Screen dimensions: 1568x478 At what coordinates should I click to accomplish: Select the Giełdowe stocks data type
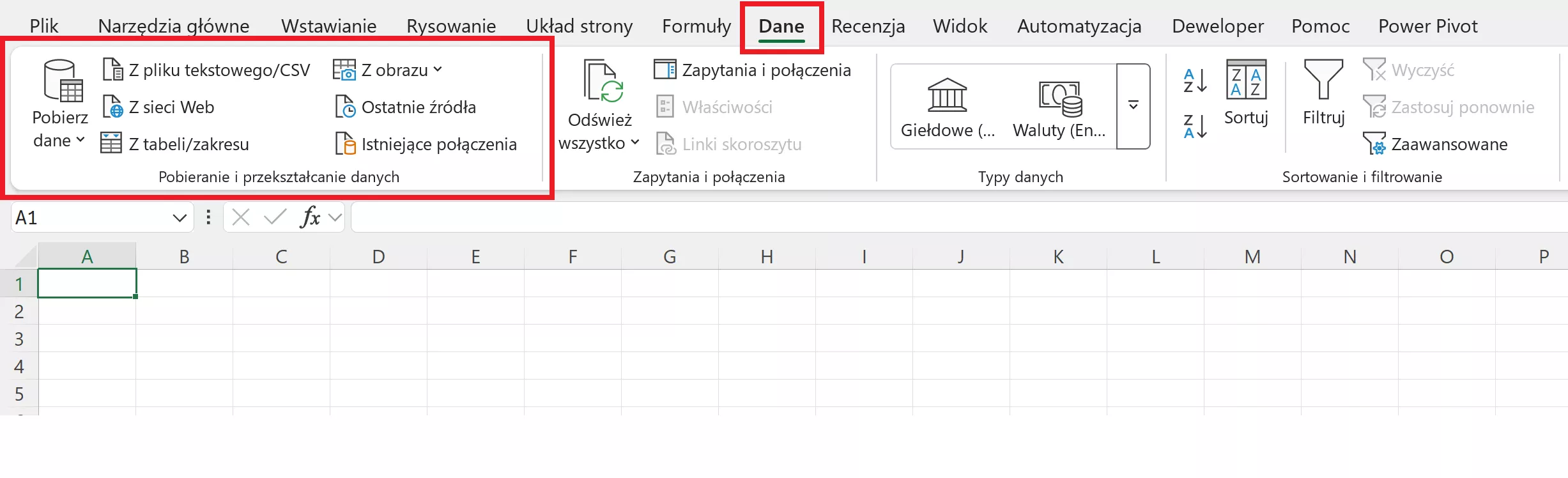(947, 107)
